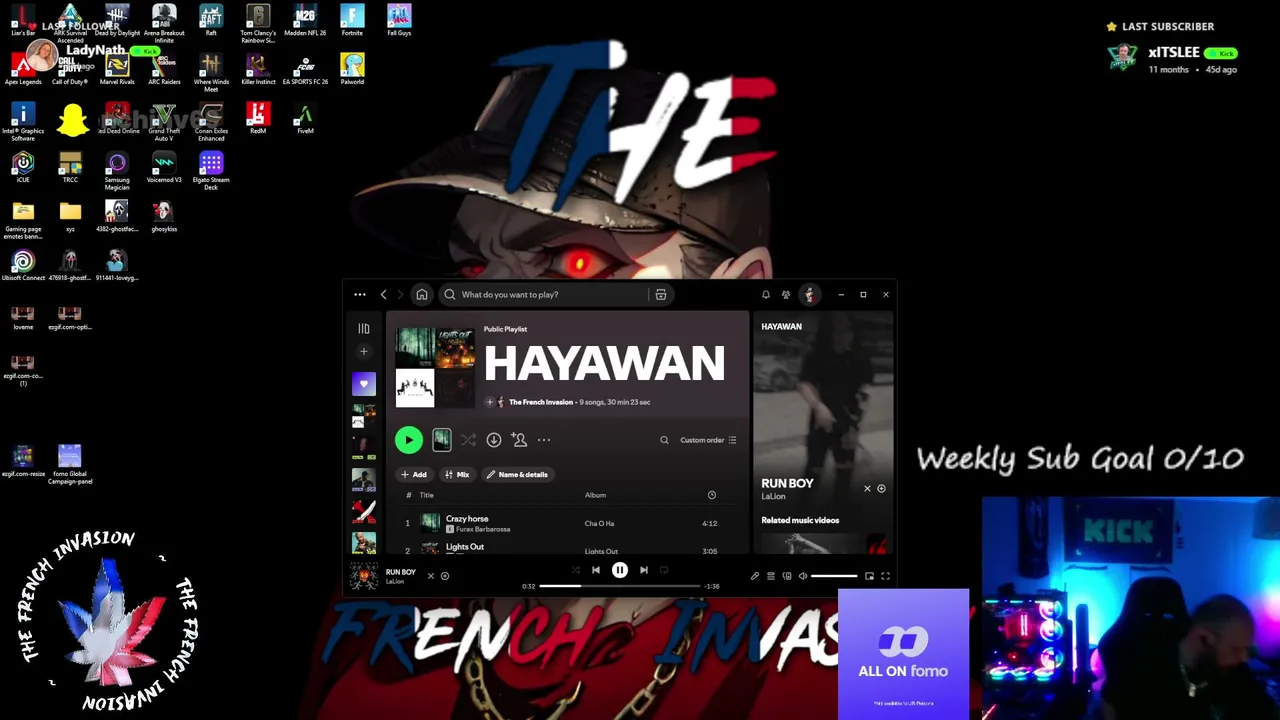The width and height of the screenshot is (1280, 720).
Task: Create new playlist with sidebar plus
Action: [x=364, y=351]
